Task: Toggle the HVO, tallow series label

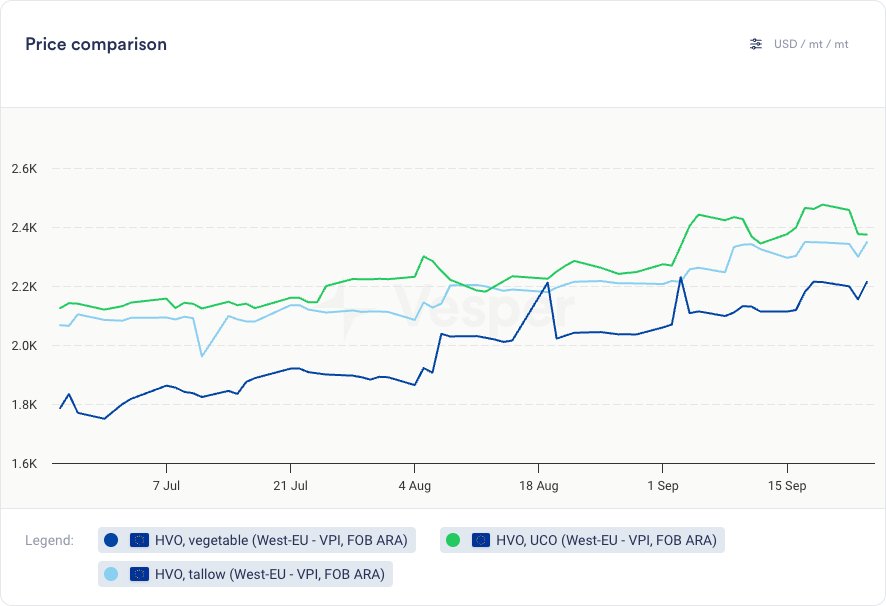Action: tap(270, 574)
